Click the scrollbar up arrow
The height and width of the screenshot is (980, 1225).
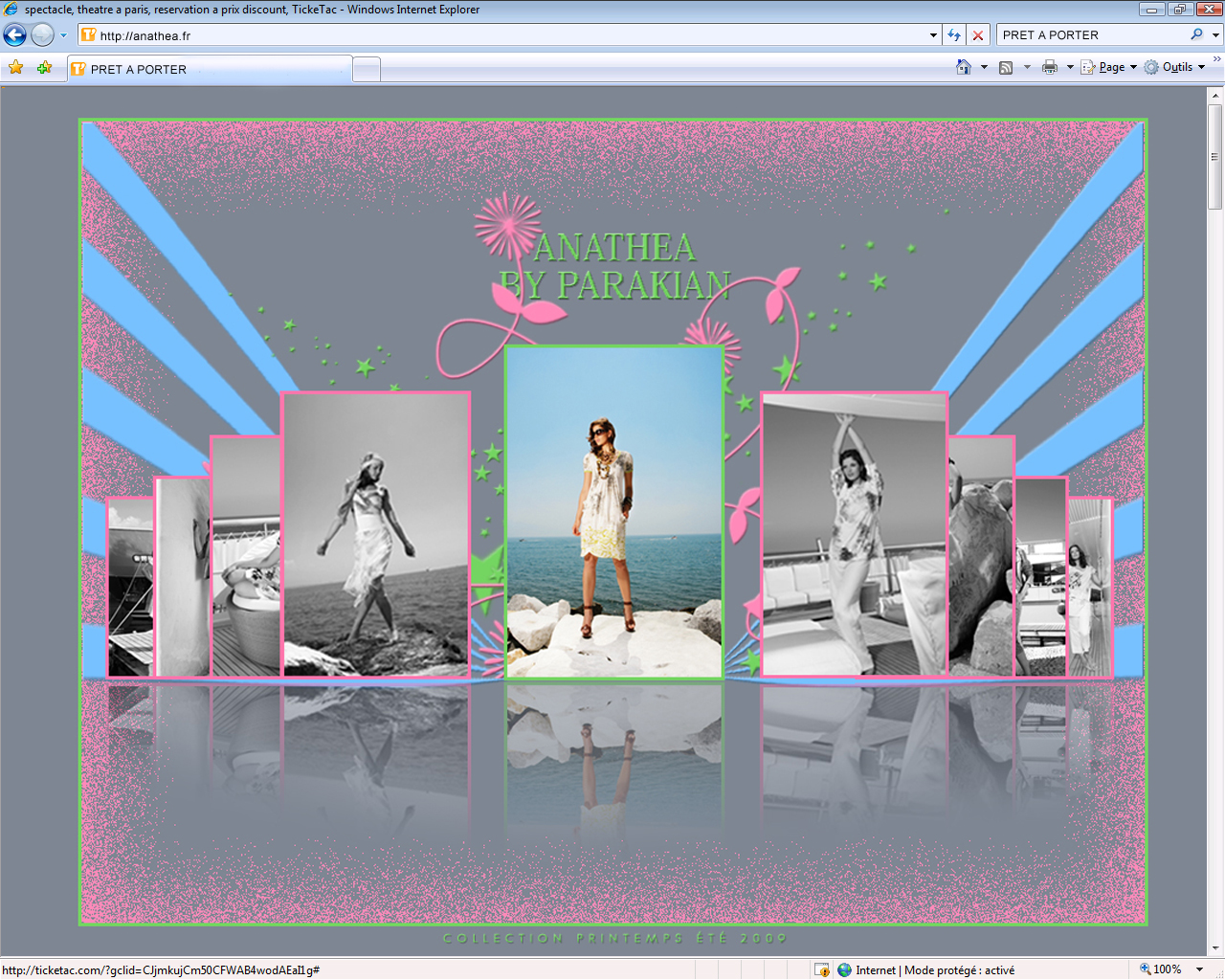(x=1215, y=96)
